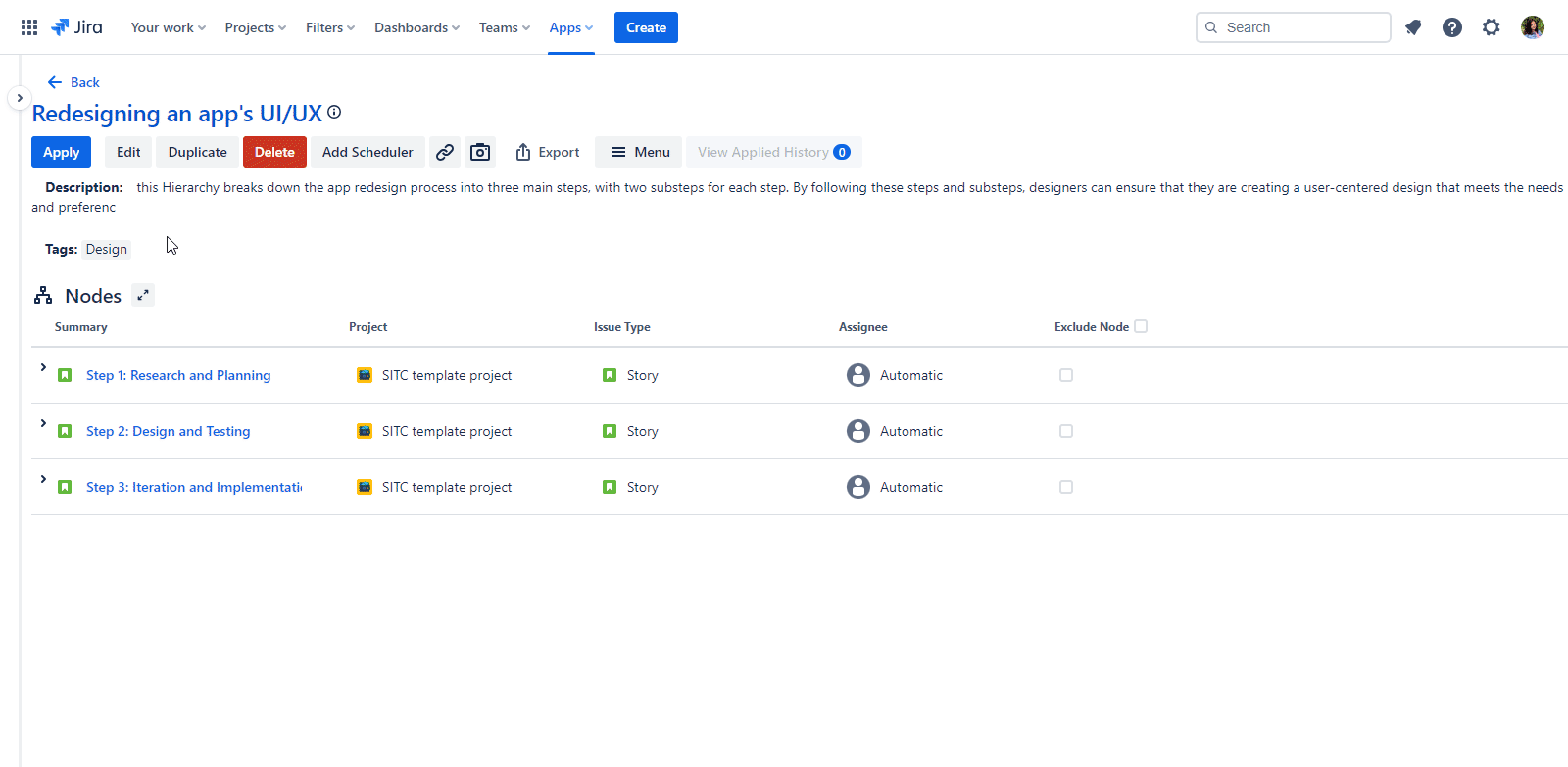
Task: Click the red Delete button
Action: pyautogui.click(x=274, y=152)
